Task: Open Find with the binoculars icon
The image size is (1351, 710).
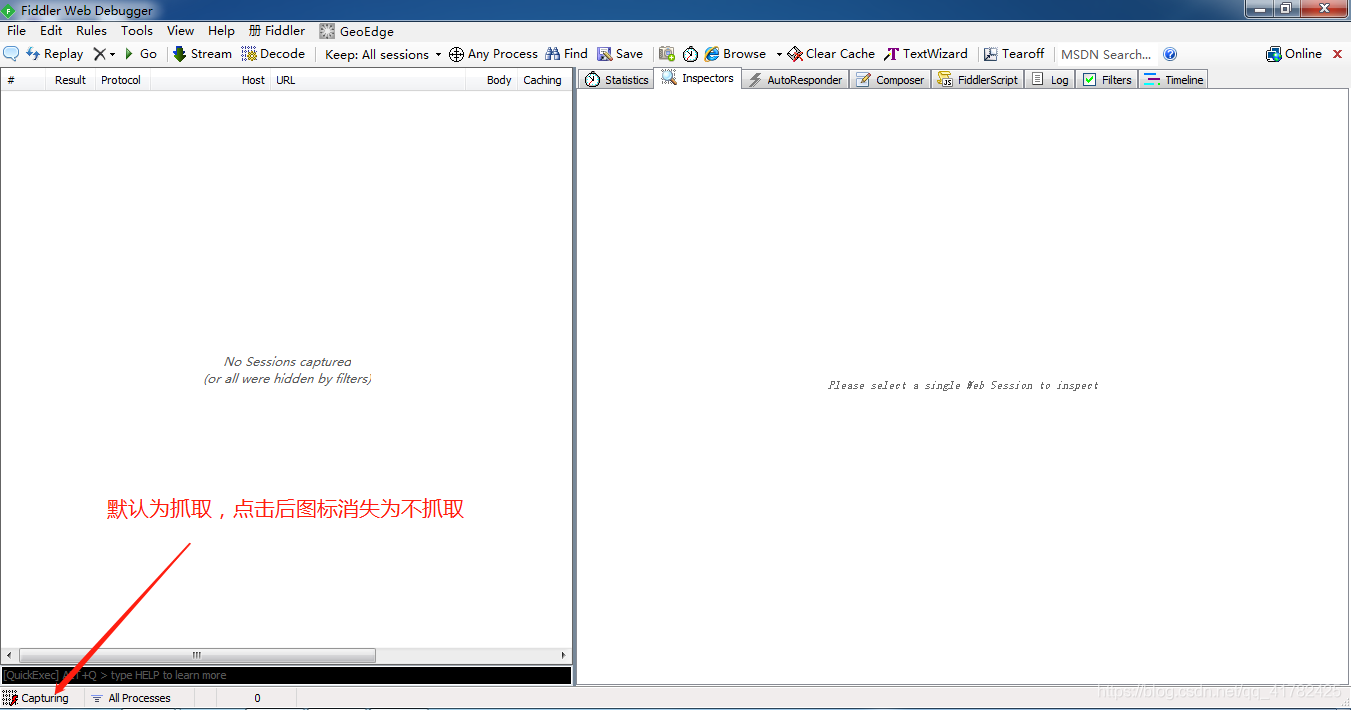Action: coord(566,54)
